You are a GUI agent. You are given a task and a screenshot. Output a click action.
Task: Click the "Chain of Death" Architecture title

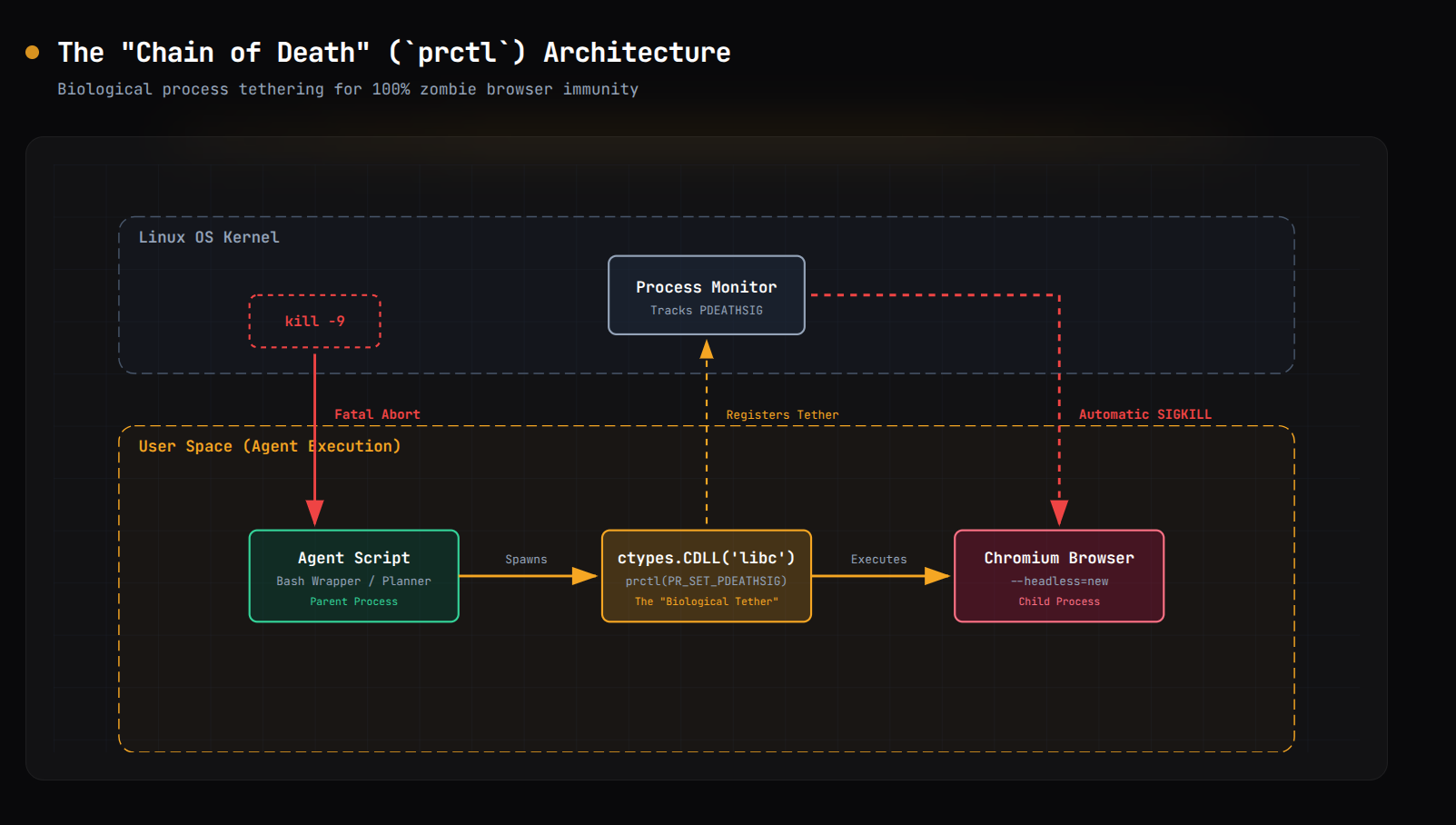[x=394, y=53]
